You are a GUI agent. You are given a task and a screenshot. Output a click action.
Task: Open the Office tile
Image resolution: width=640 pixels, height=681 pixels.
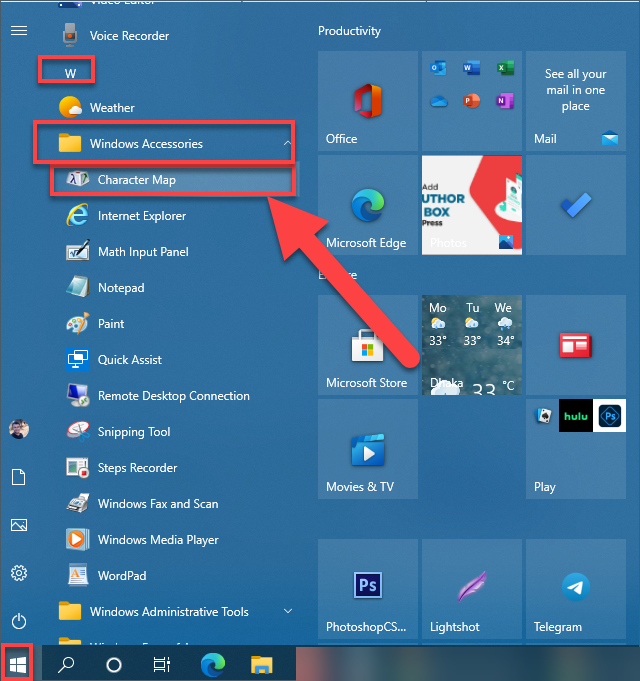(x=368, y=101)
